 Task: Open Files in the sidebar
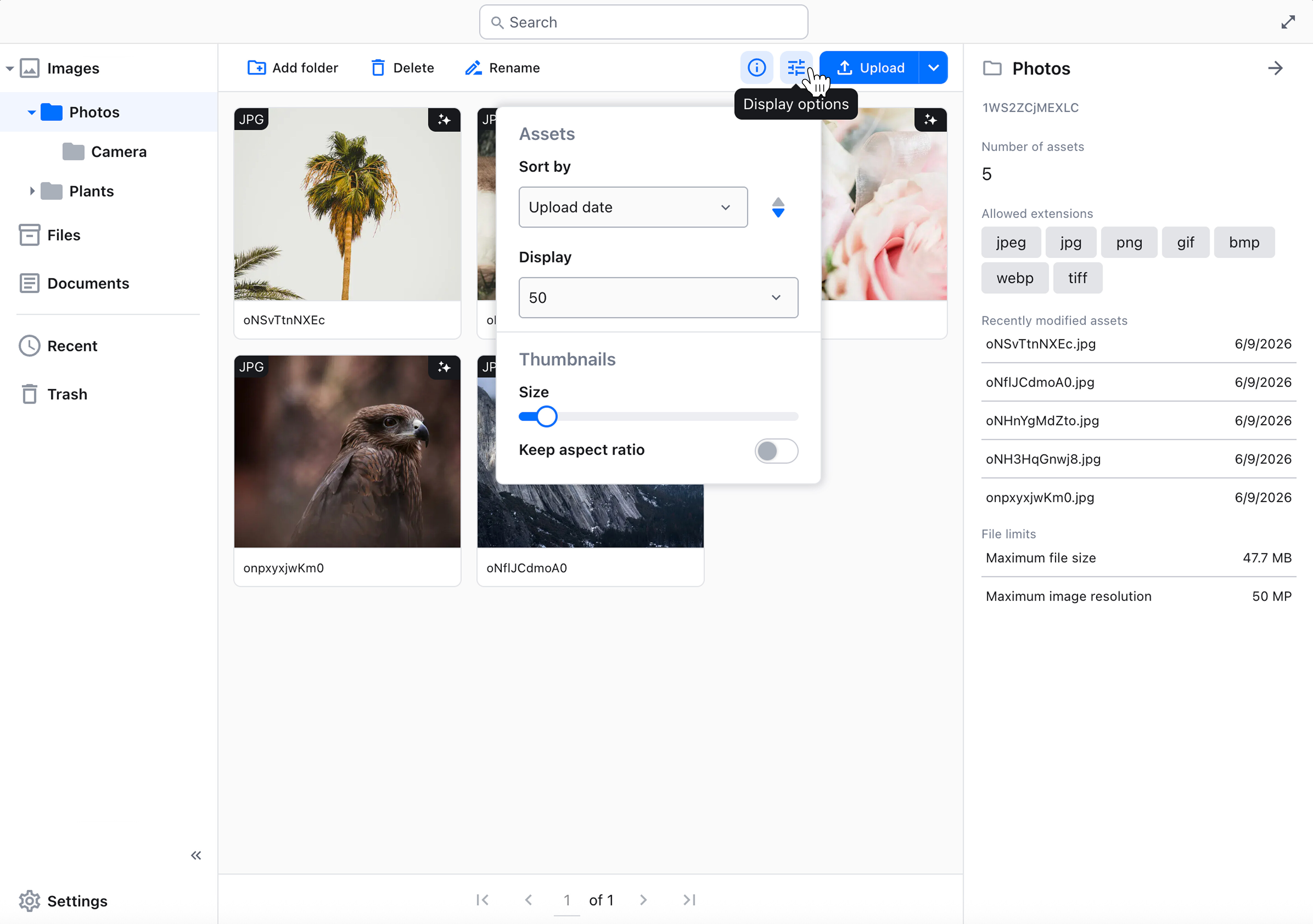[x=63, y=235]
